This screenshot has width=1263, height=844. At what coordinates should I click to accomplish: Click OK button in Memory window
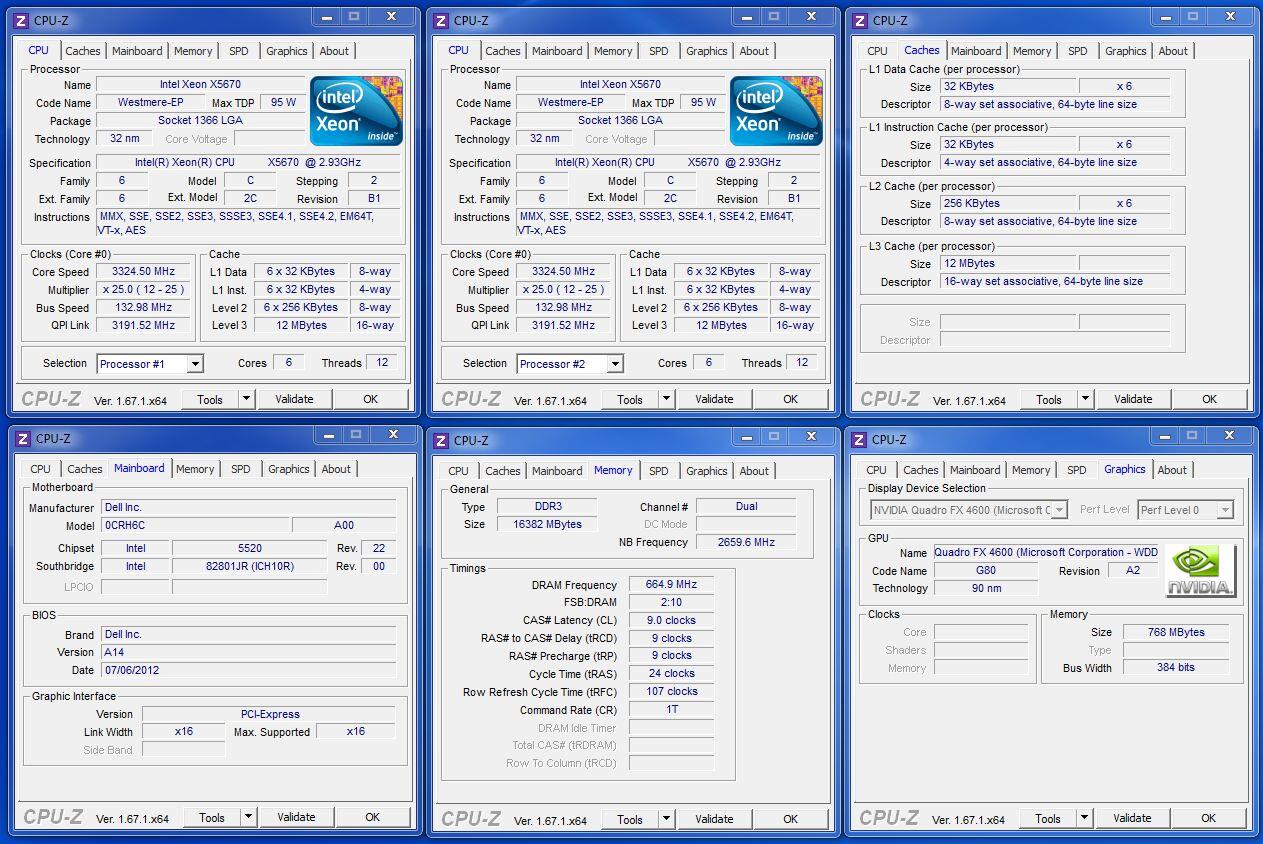click(x=791, y=819)
